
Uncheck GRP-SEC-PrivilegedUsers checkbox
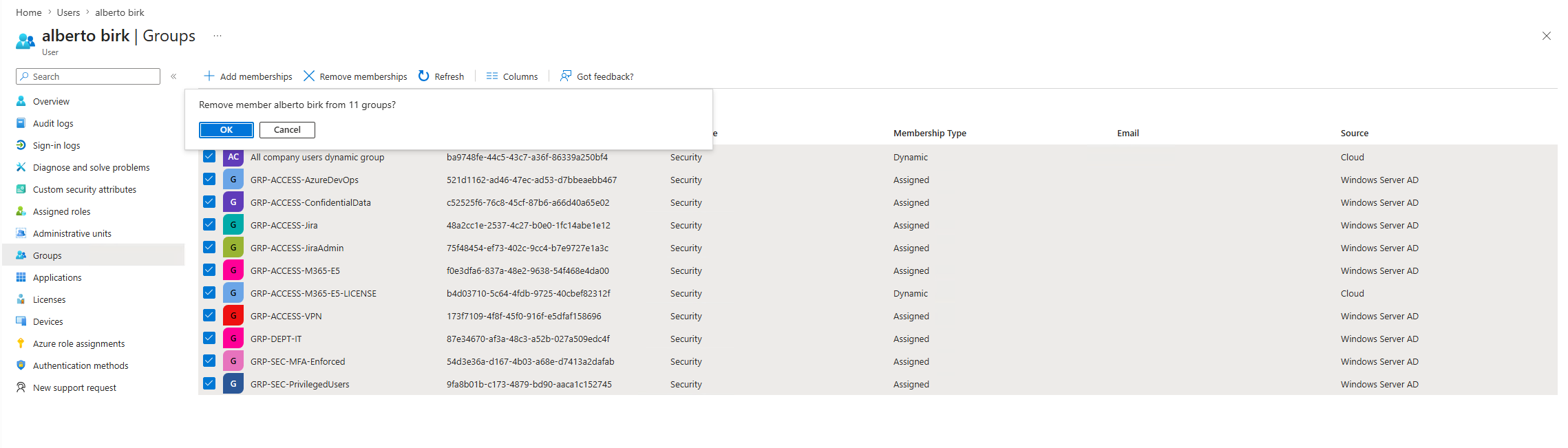click(209, 384)
